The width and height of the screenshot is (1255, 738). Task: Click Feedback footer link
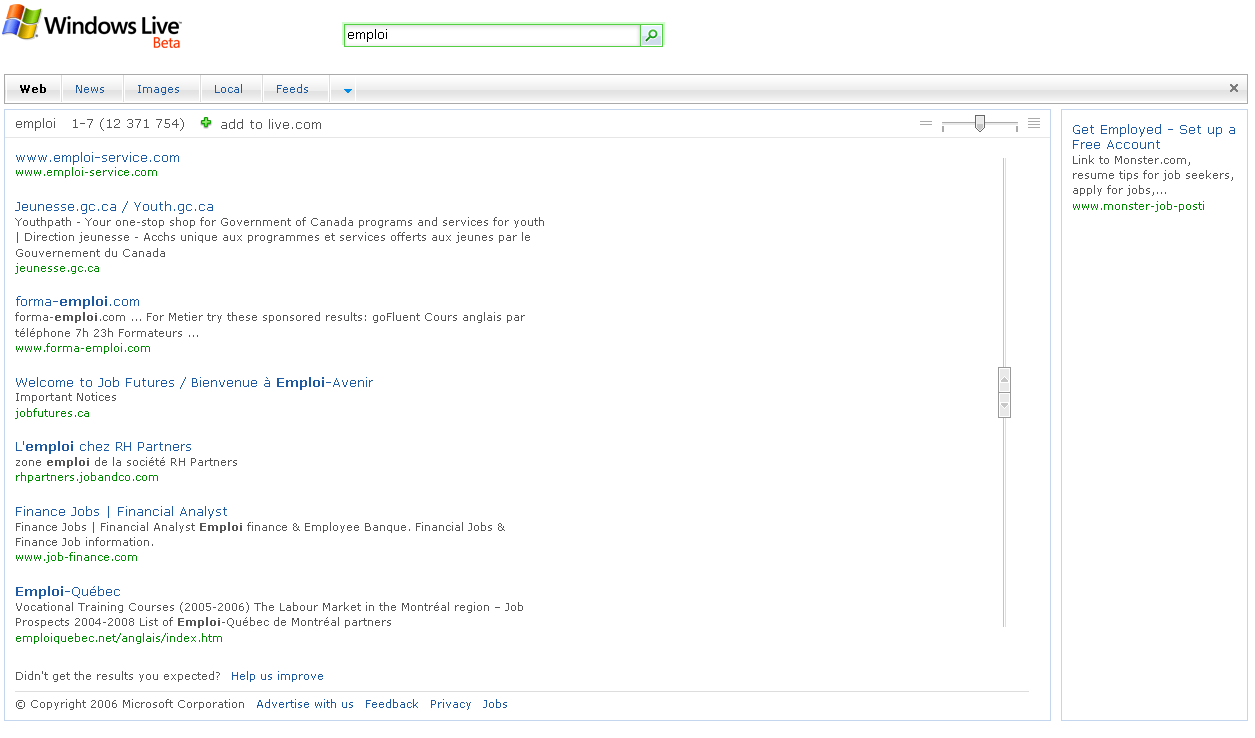tap(391, 704)
